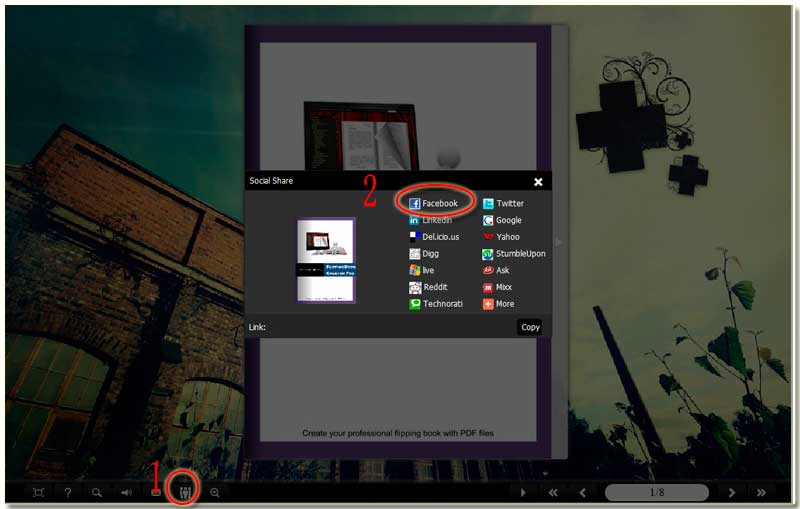Share the book on Facebook

pyautogui.click(x=434, y=203)
